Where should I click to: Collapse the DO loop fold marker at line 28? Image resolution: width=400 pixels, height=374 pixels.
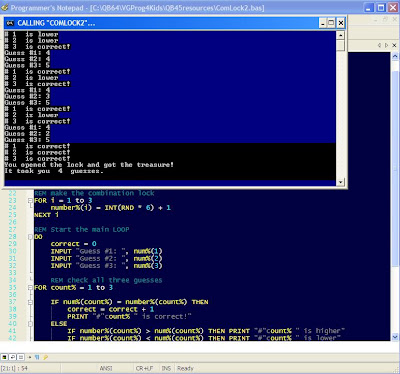point(30,237)
